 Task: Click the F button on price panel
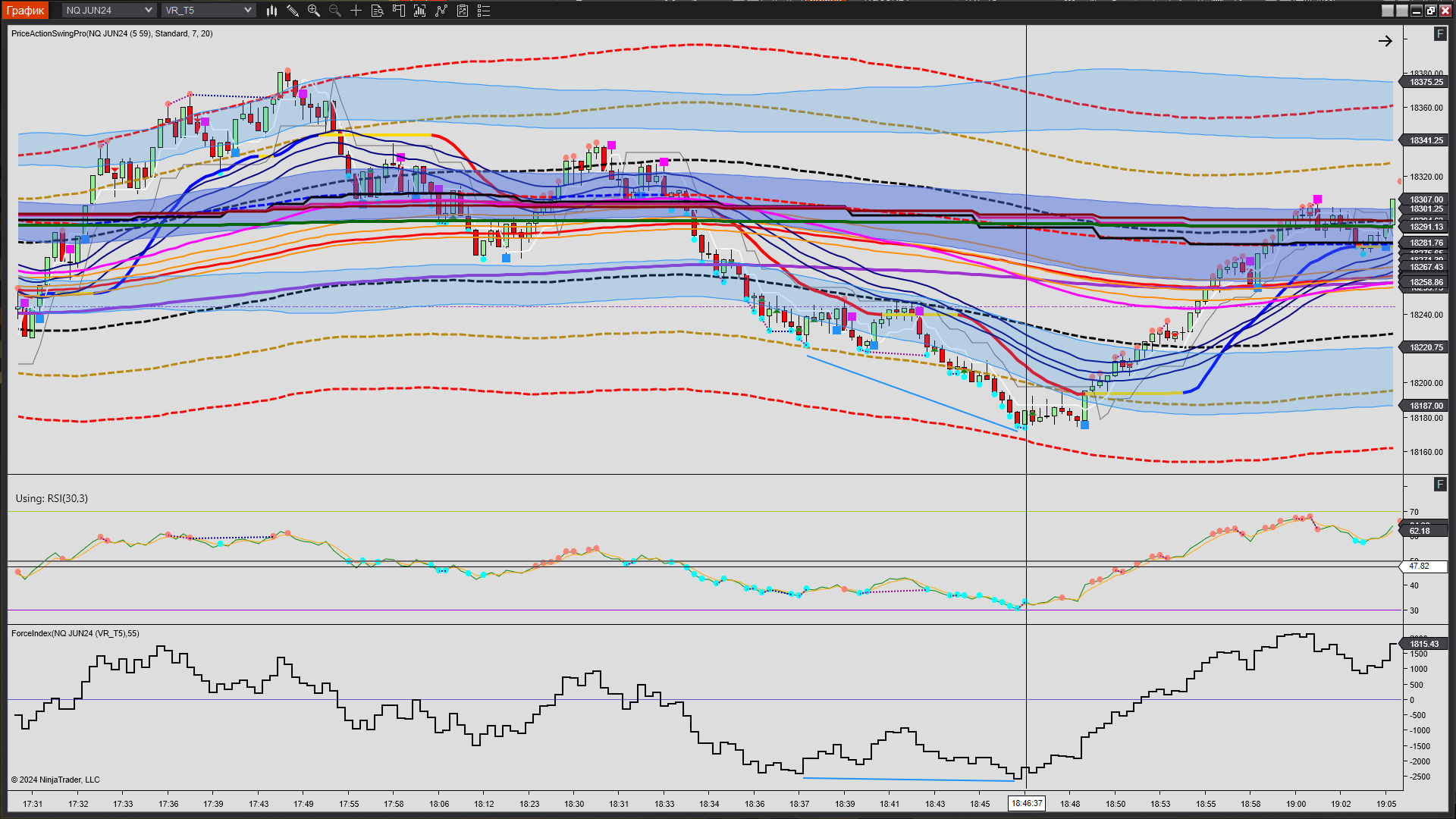click(1440, 34)
